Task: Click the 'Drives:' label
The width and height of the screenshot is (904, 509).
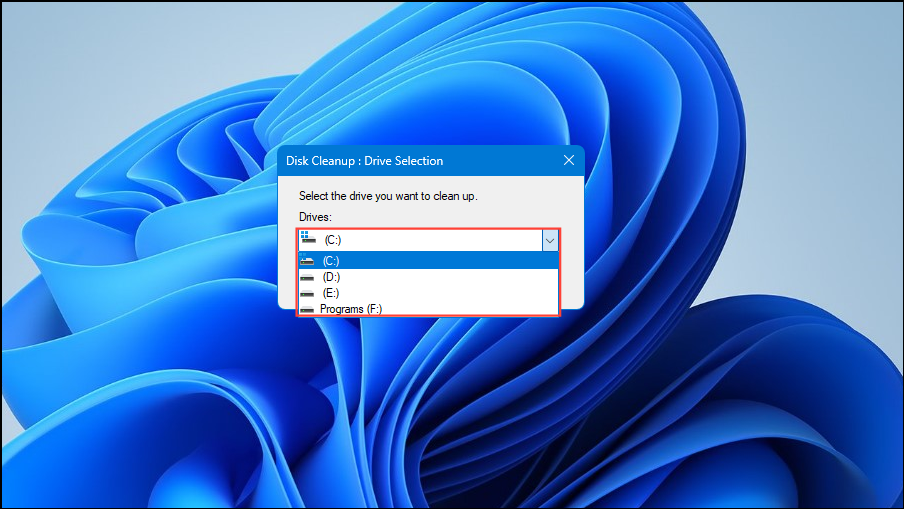Action: [x=315, y=217]
